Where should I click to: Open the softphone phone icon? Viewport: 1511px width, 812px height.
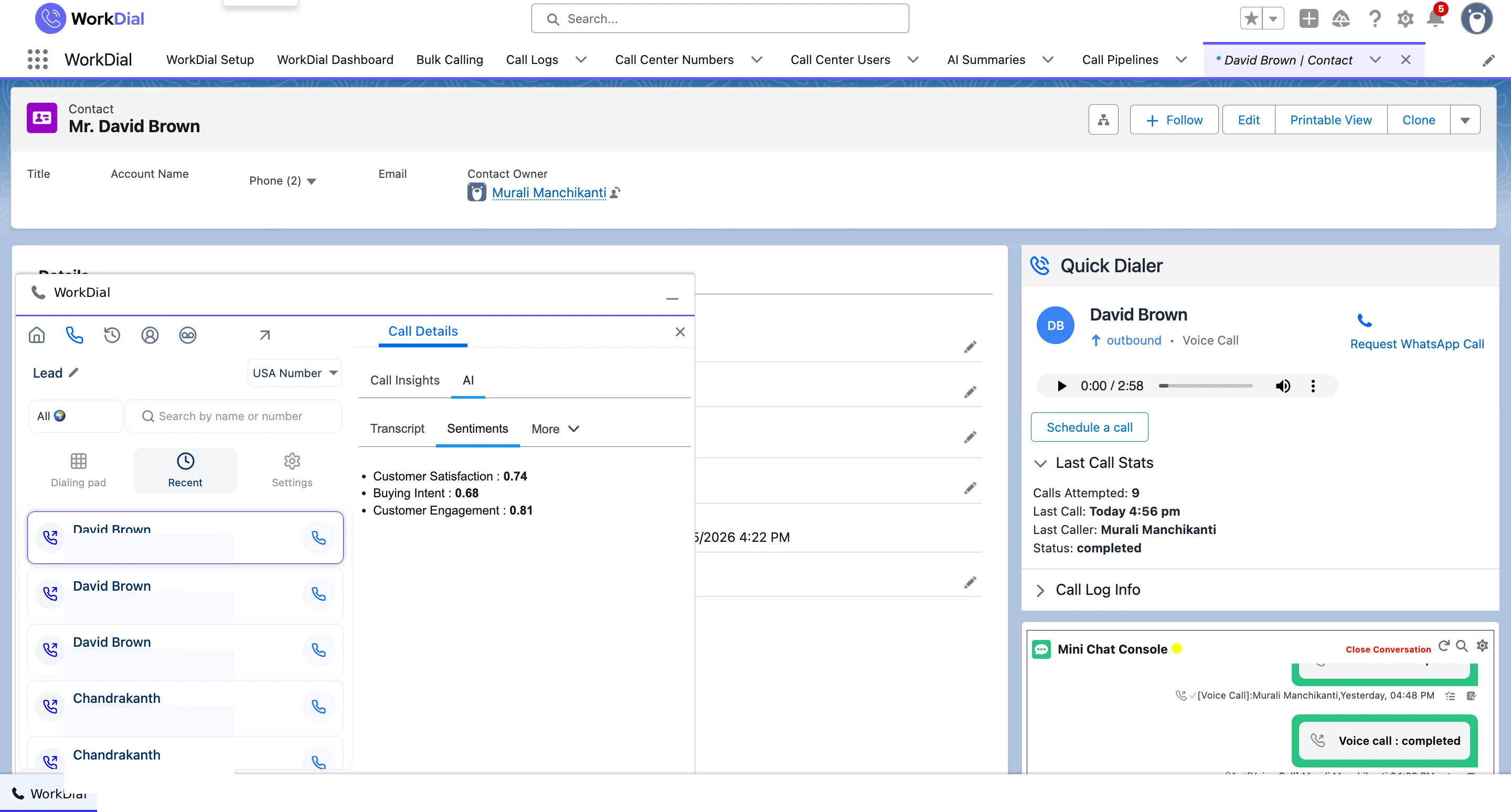[x=75, y=335]
